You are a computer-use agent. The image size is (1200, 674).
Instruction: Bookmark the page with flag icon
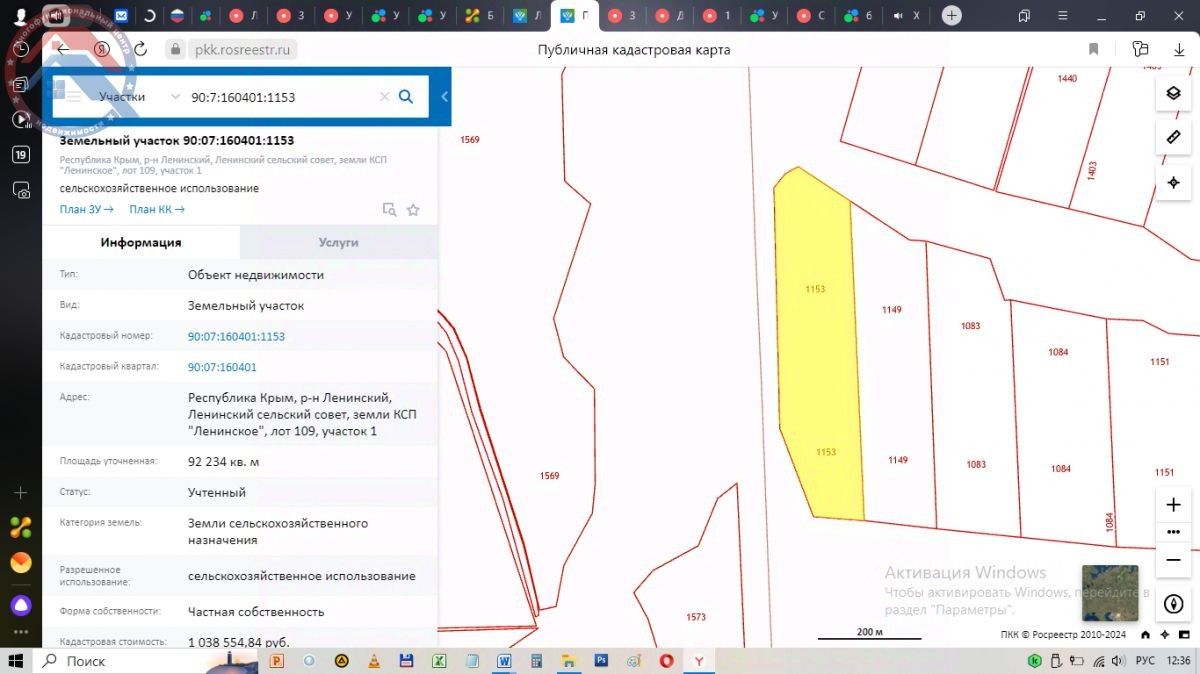click(x=1093, y=49)
